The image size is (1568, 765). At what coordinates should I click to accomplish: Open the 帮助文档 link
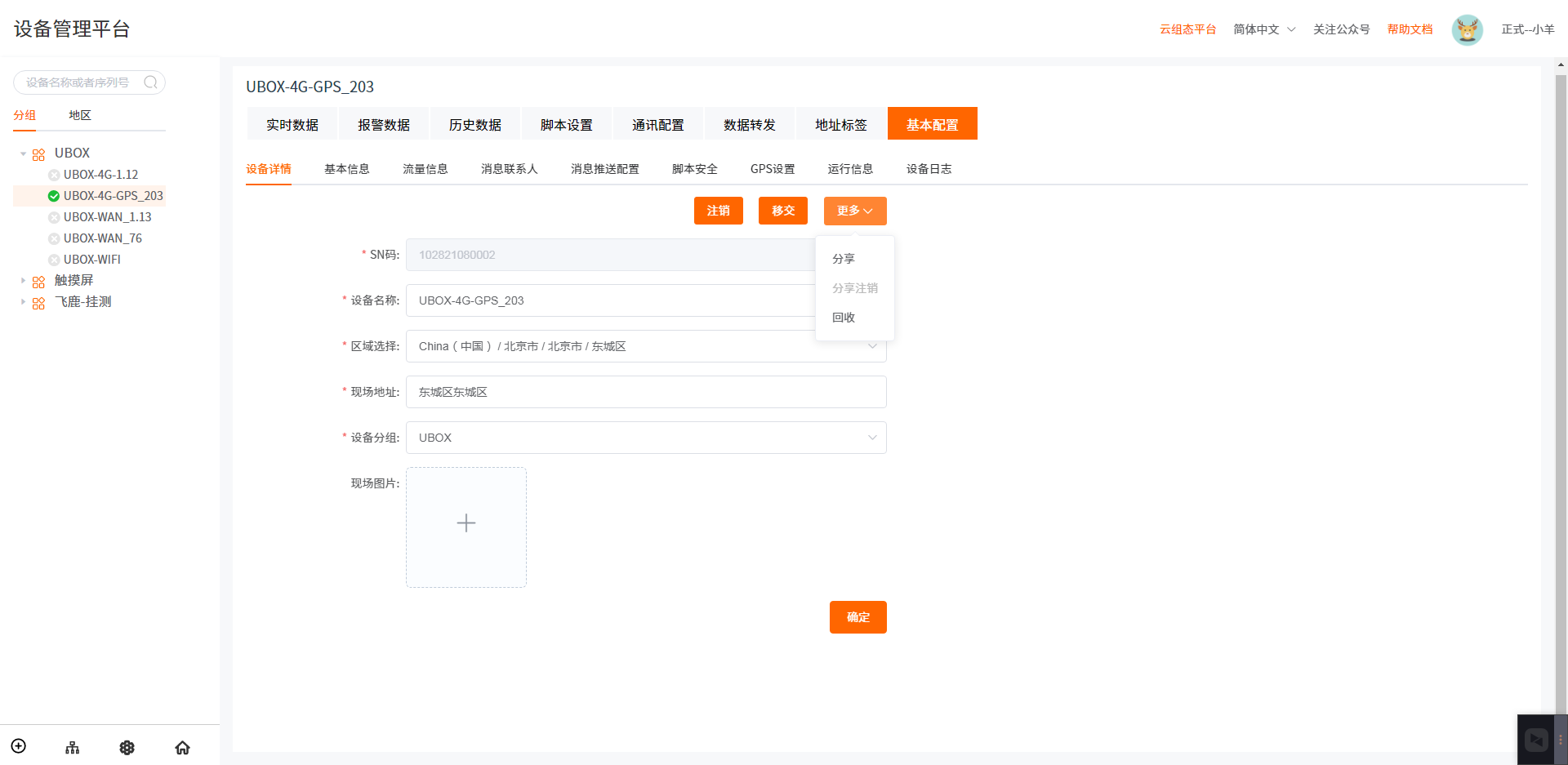[1410, 29]
